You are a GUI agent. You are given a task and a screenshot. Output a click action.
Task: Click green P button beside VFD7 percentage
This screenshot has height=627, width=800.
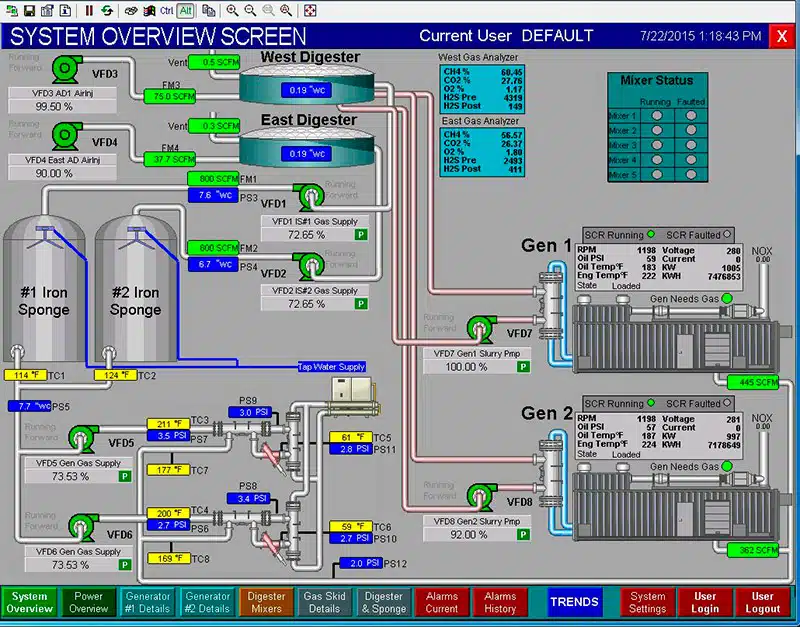pos(523,367)
